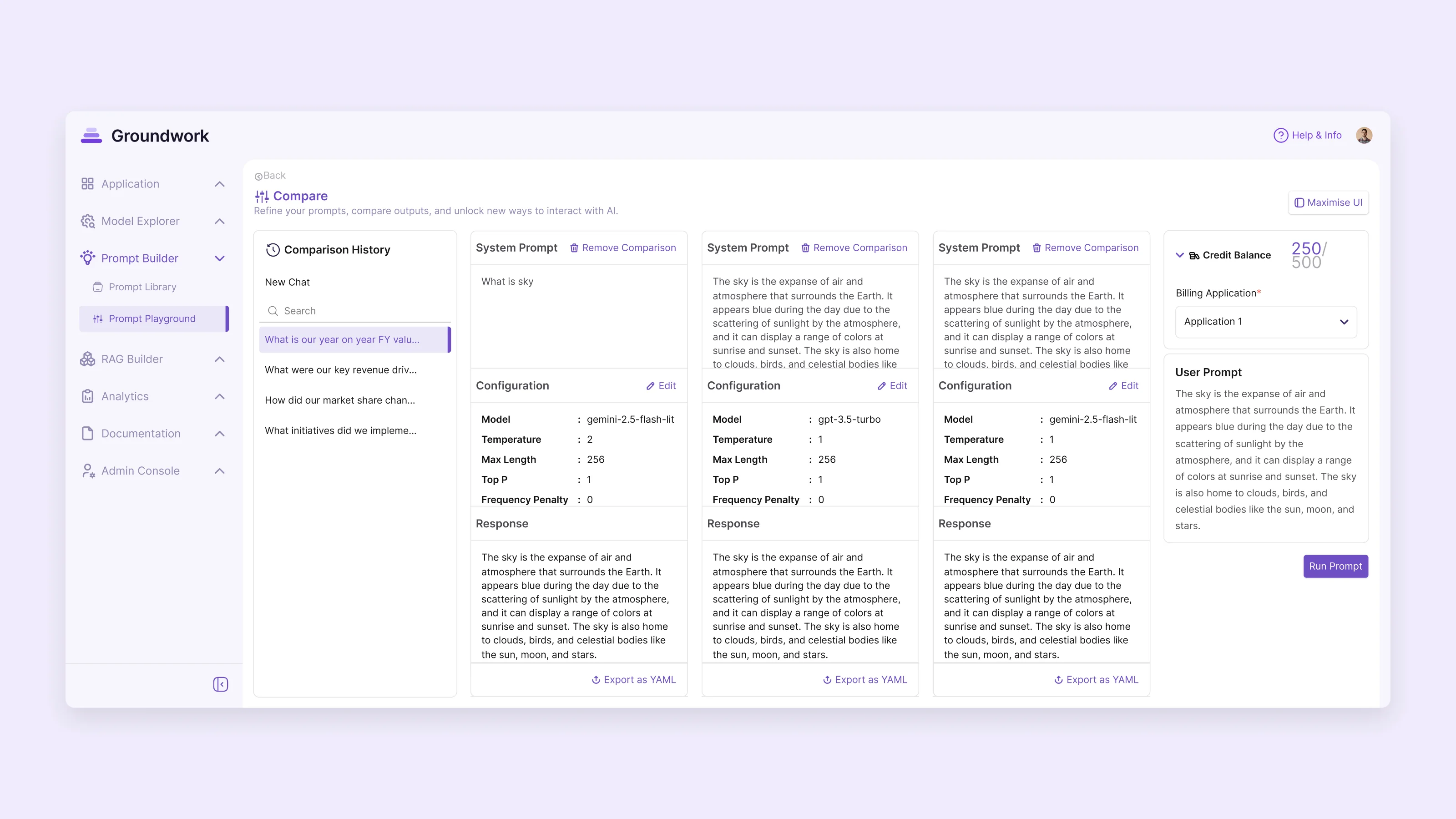Click the RAG Builder cubes icon

pyautogui.click(x=87, y=359)
